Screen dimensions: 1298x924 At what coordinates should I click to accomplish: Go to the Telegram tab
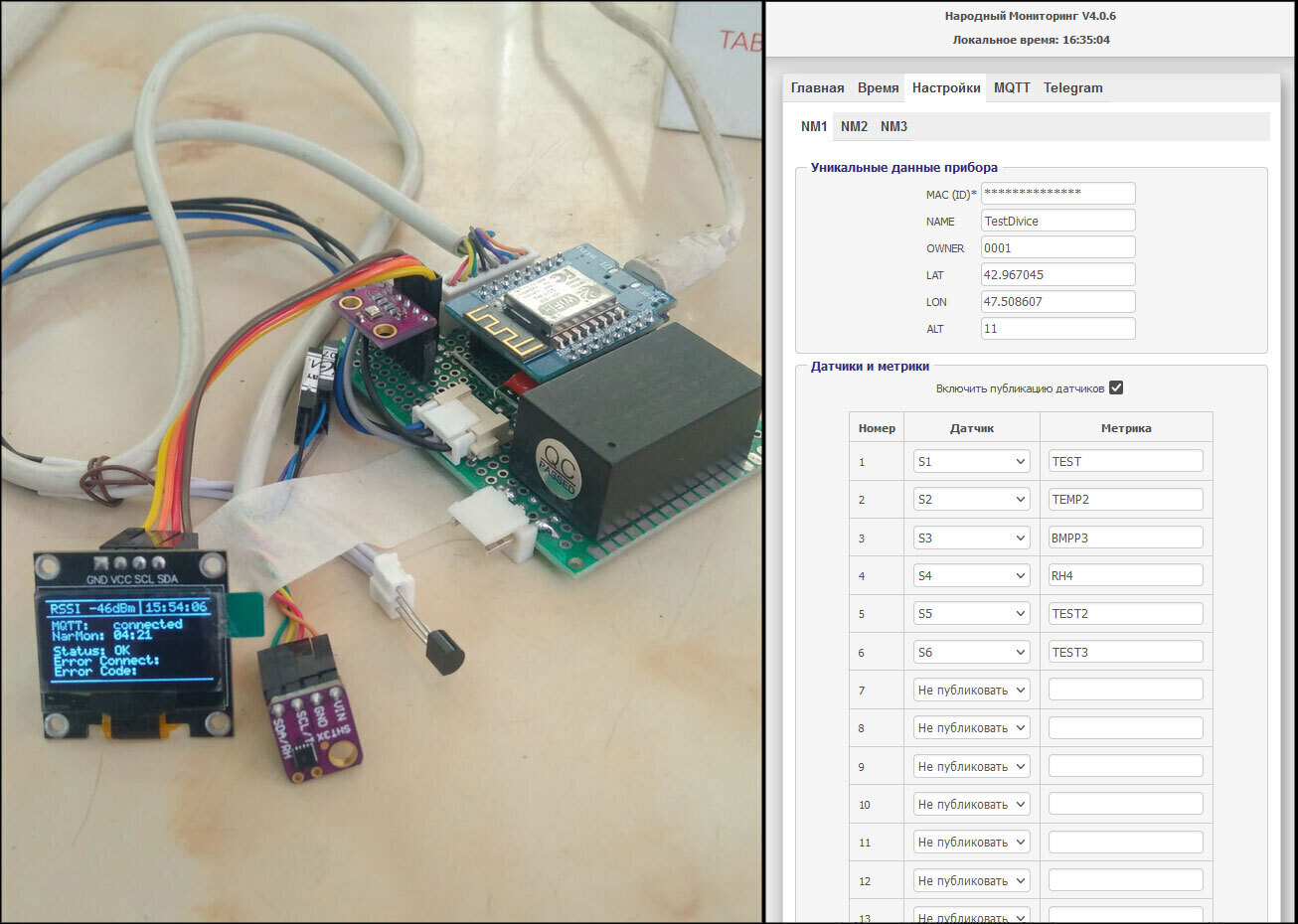(1073, 87)
